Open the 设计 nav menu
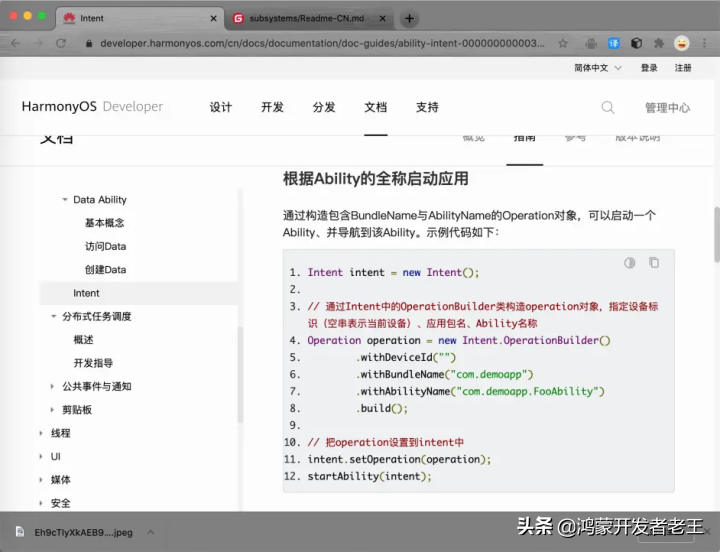 pos(221,107)
